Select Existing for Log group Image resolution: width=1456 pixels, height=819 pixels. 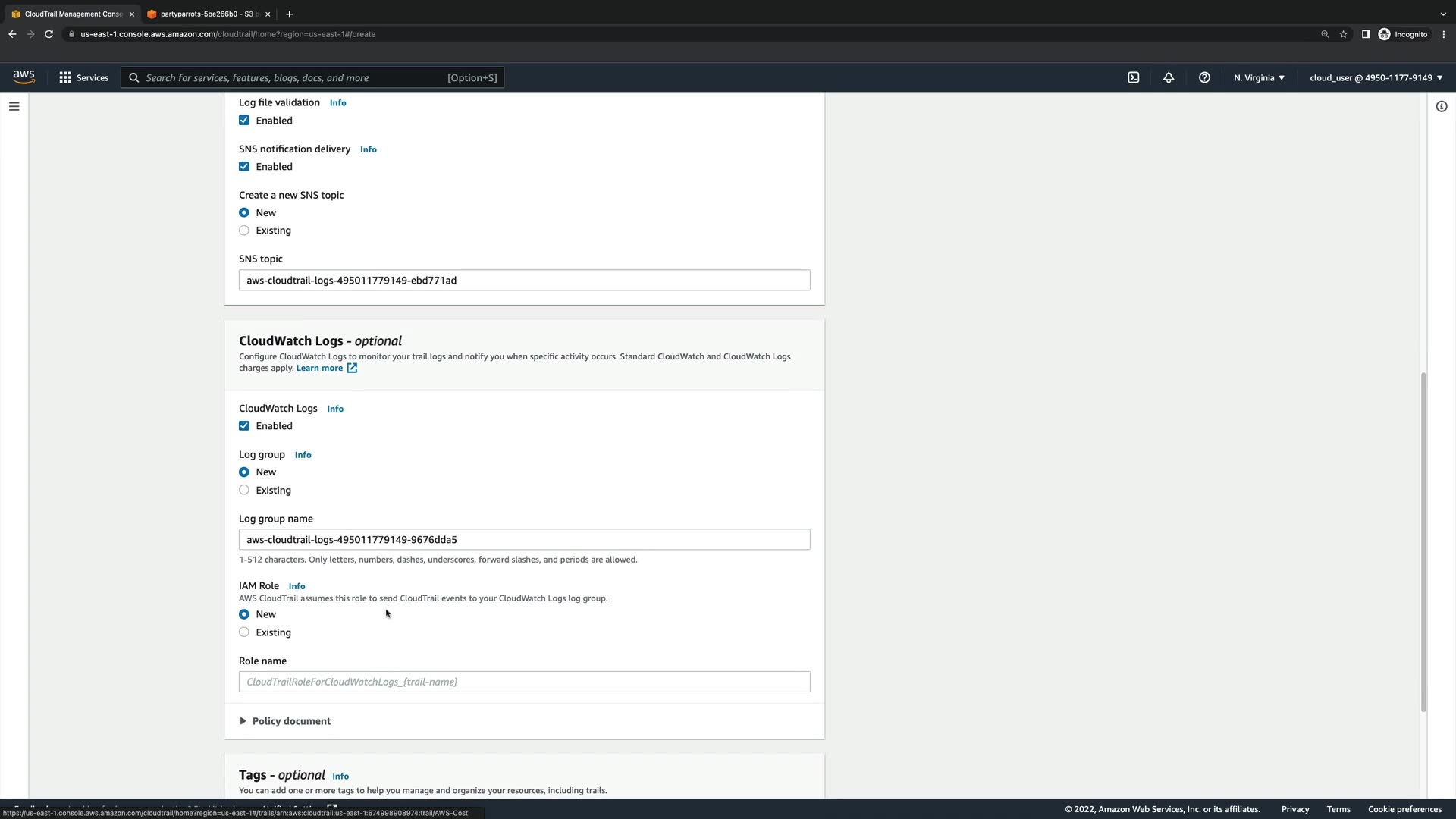(x=244, y=490)
